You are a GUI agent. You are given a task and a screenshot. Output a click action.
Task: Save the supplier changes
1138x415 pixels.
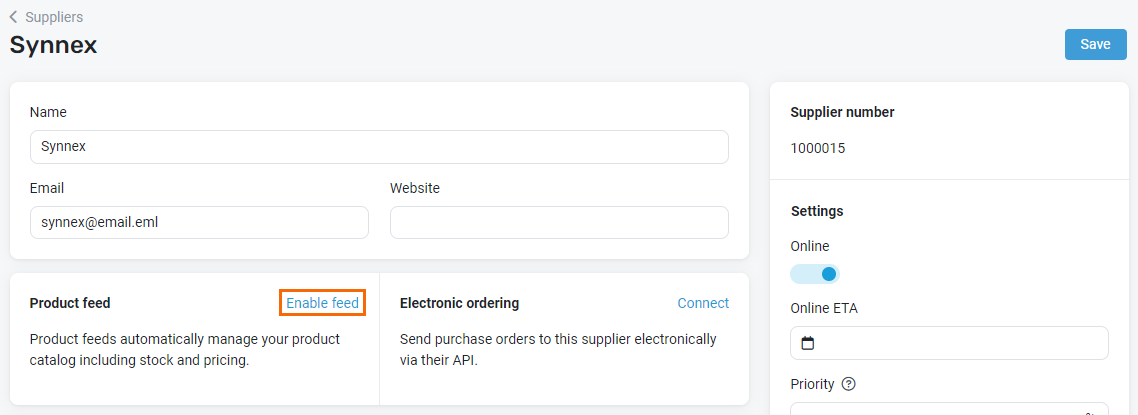click(x=1095, y=44)
